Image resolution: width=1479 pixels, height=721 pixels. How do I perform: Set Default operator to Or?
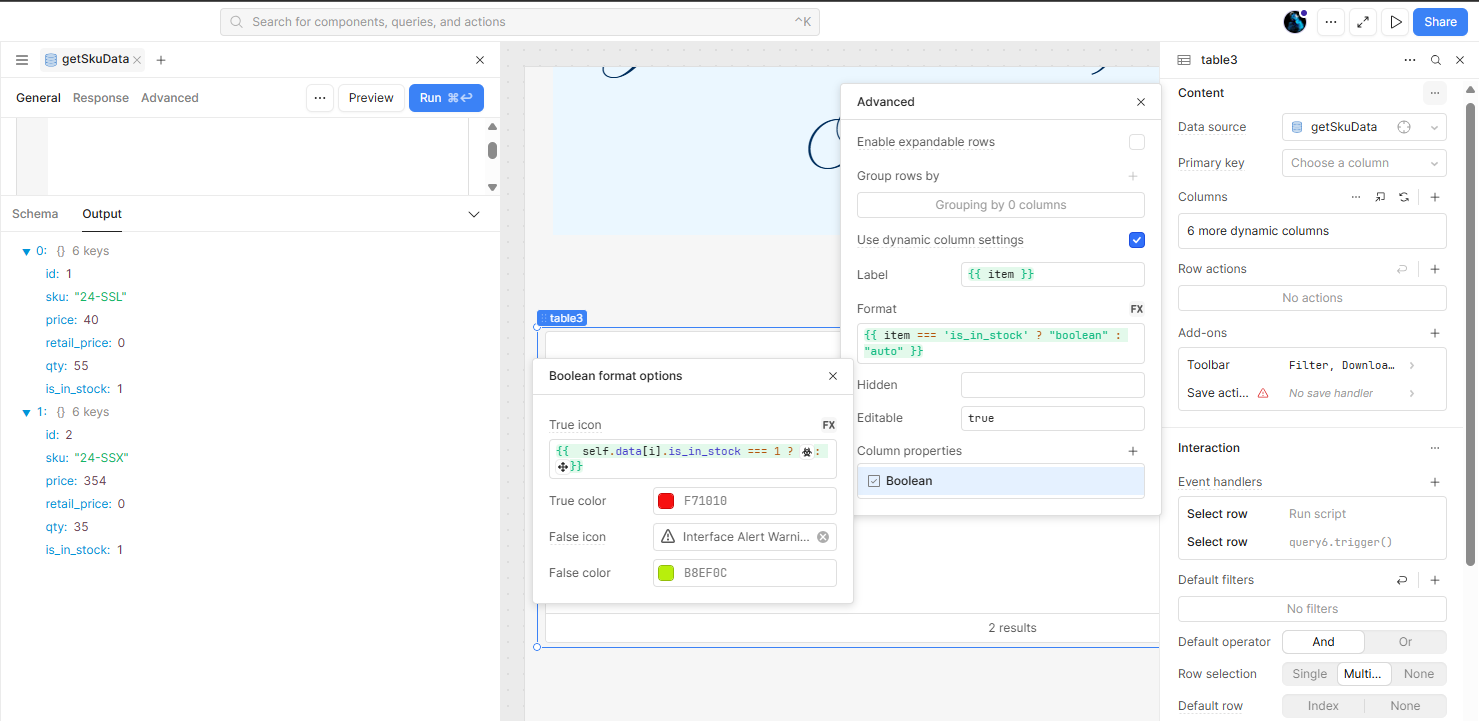click(x=1405, y=642)
